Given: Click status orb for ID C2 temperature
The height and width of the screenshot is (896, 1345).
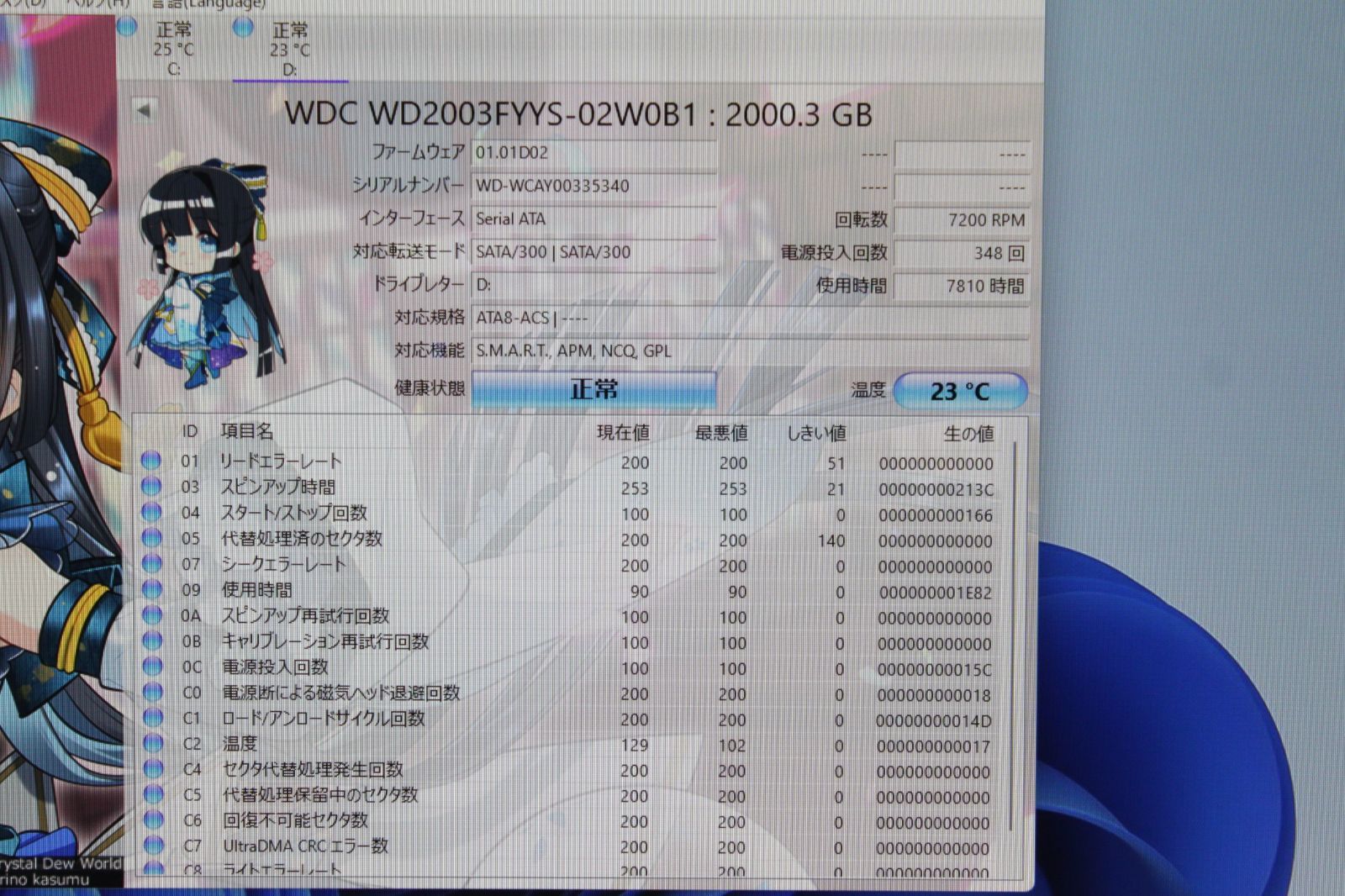Looking at the screenshot, I should pyautogui.click(x=153, y=743).
